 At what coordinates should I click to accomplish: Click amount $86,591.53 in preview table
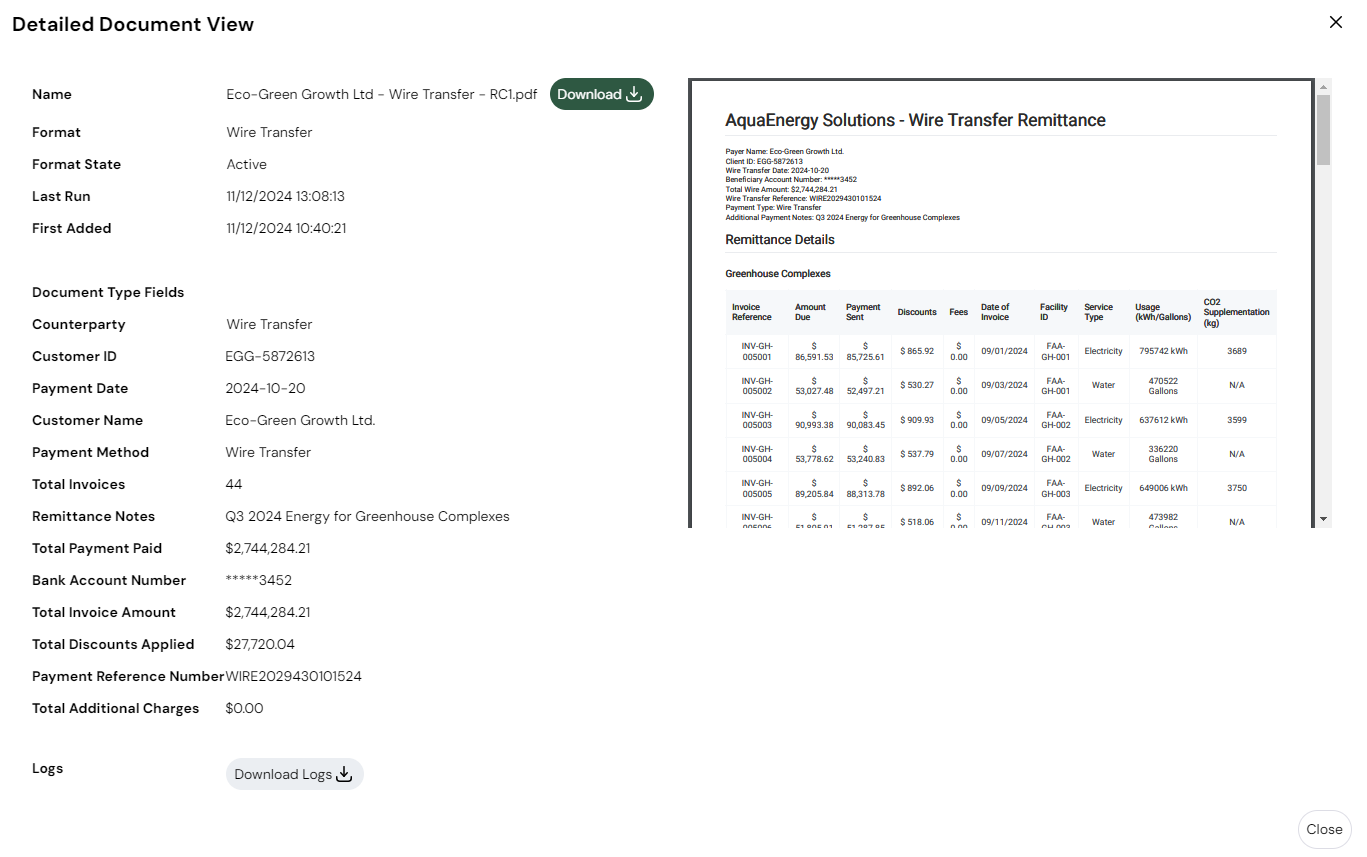point(814,351)
